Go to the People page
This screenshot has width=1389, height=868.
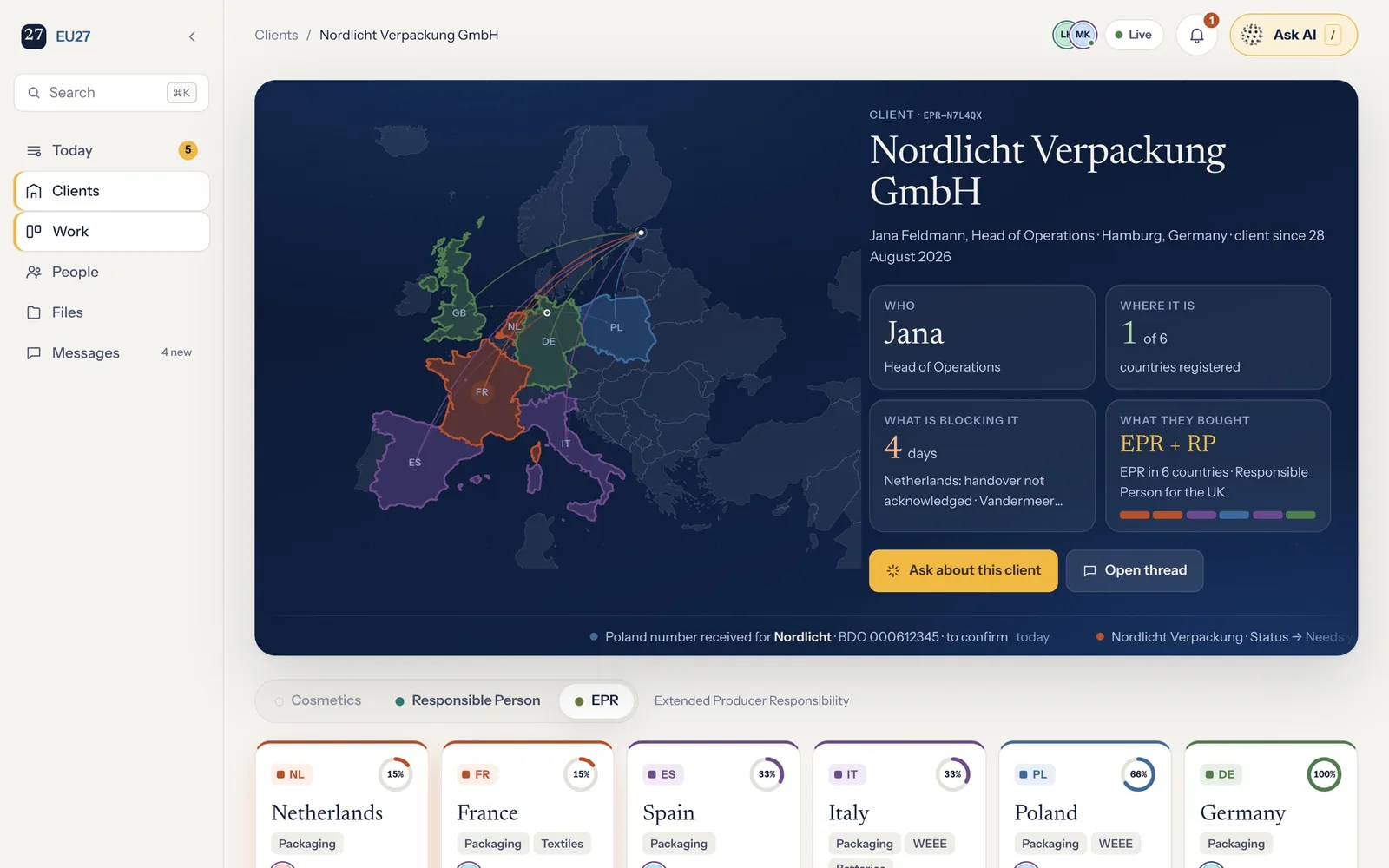(x=111, y=272)
